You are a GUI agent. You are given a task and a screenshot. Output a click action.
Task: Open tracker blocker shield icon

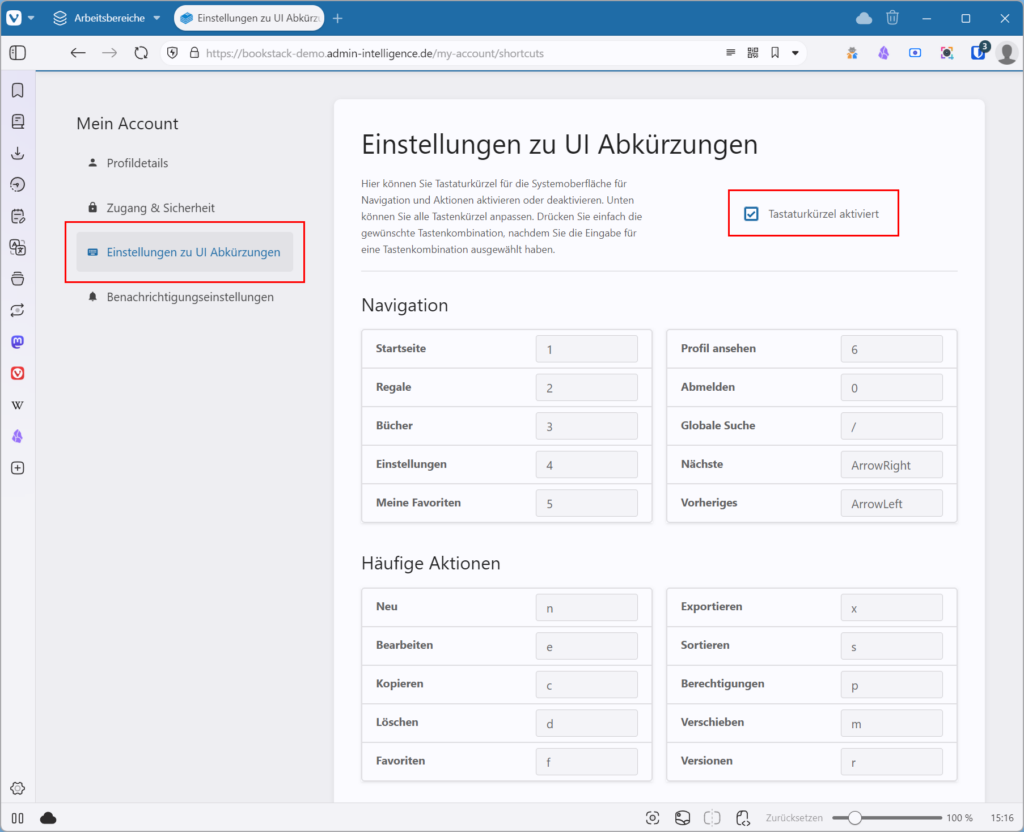pos(172,53)
